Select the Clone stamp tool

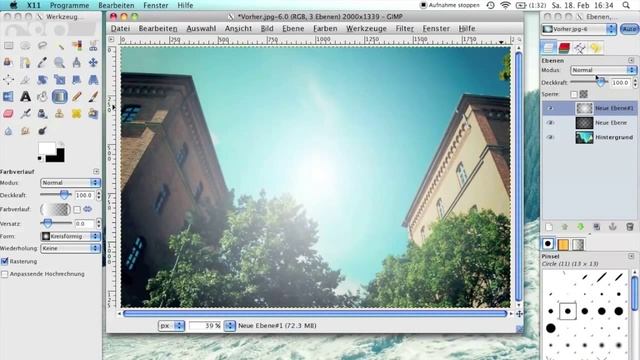(x=59, y=113)
